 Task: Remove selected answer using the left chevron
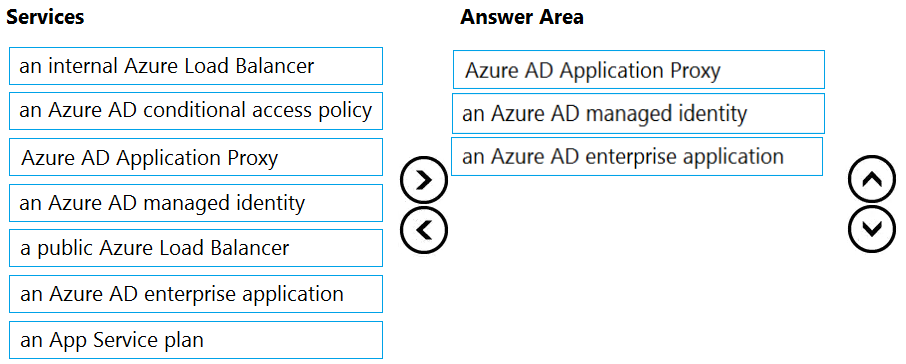(x=424, y=230)
